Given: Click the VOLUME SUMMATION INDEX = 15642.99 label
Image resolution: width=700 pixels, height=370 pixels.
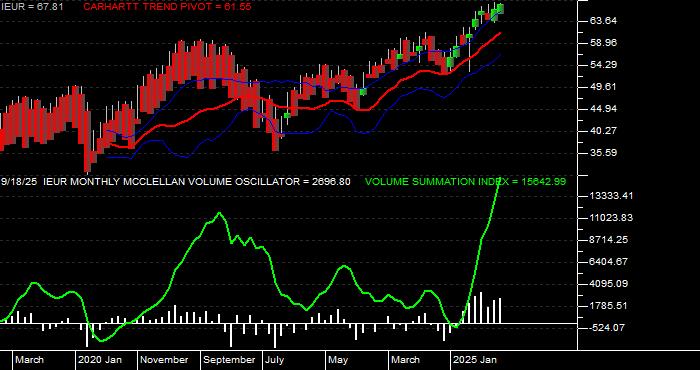Looking at the screenshot, I should (x=466, y=182).
